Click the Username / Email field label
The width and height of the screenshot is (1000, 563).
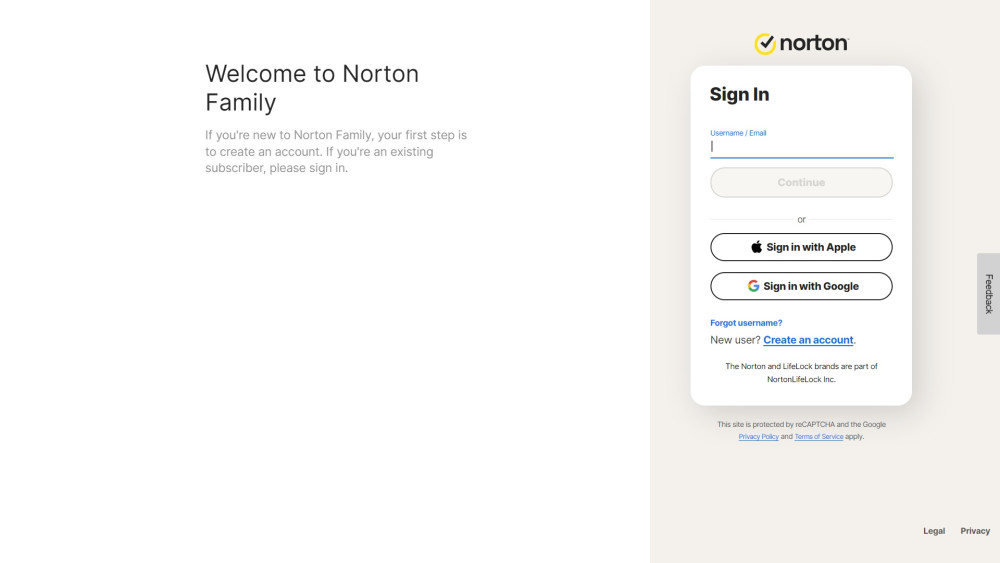[x=738, y=133]
